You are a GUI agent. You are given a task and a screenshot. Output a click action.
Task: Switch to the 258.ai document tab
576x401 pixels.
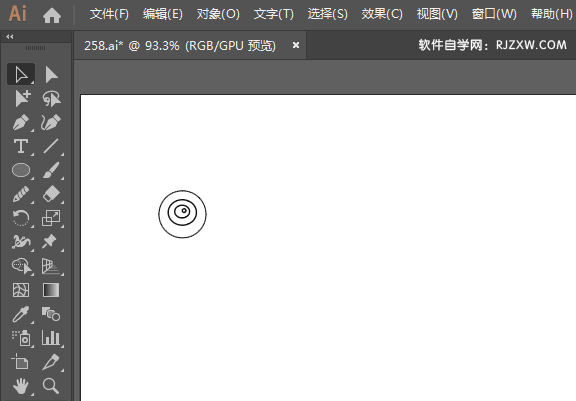[180, 46]
